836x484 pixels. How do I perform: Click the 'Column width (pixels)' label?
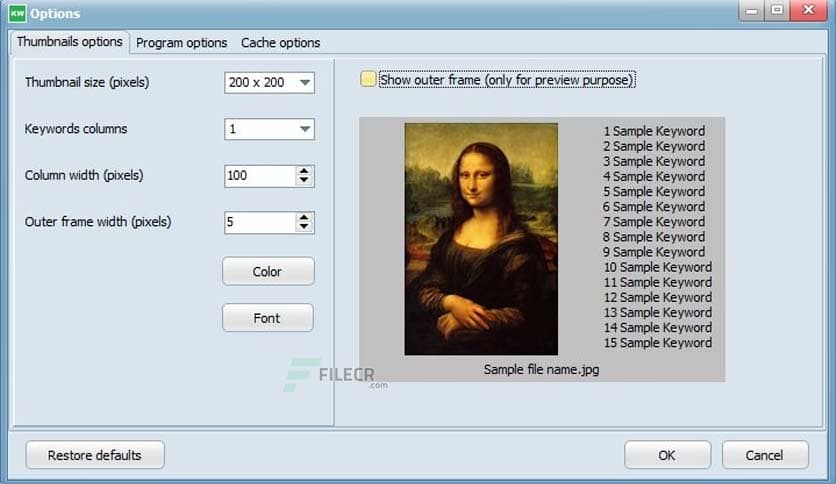point(84,175)
